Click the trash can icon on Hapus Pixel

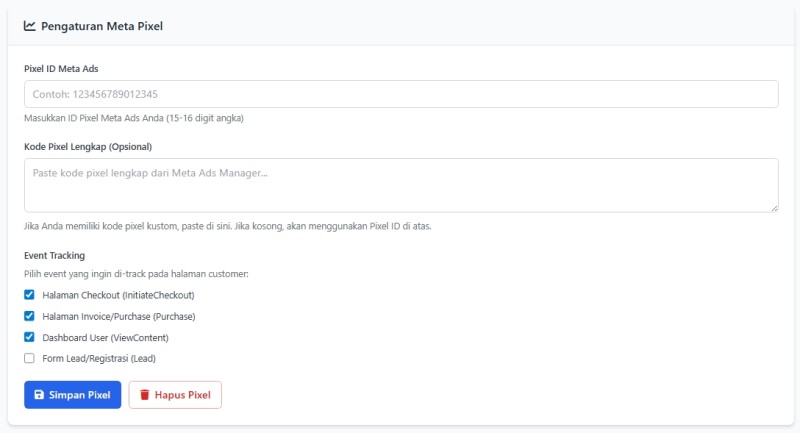(144, 395)
